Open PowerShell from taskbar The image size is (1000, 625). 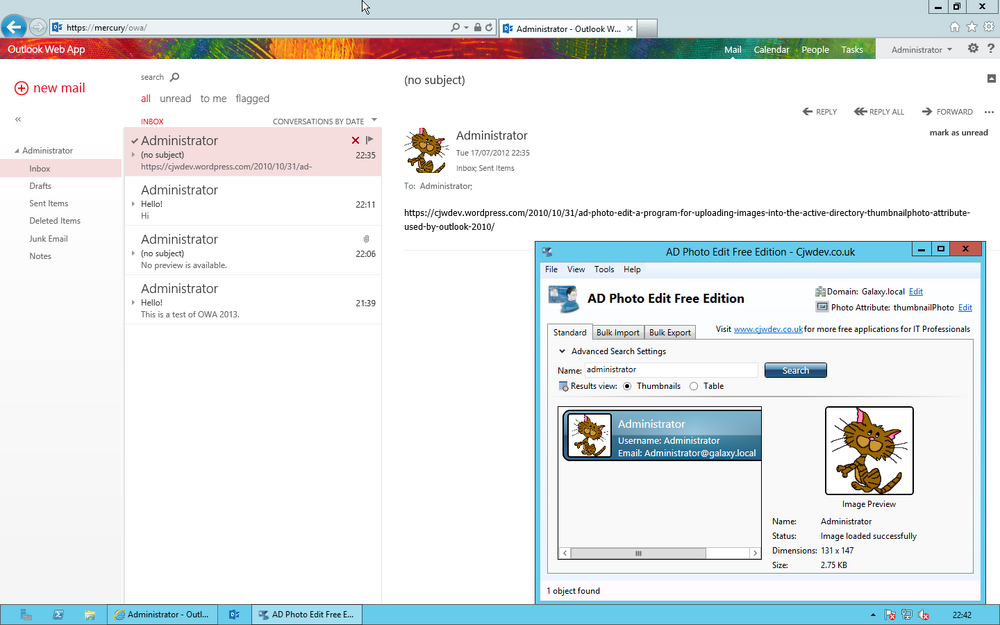click(x=58, y=615)
